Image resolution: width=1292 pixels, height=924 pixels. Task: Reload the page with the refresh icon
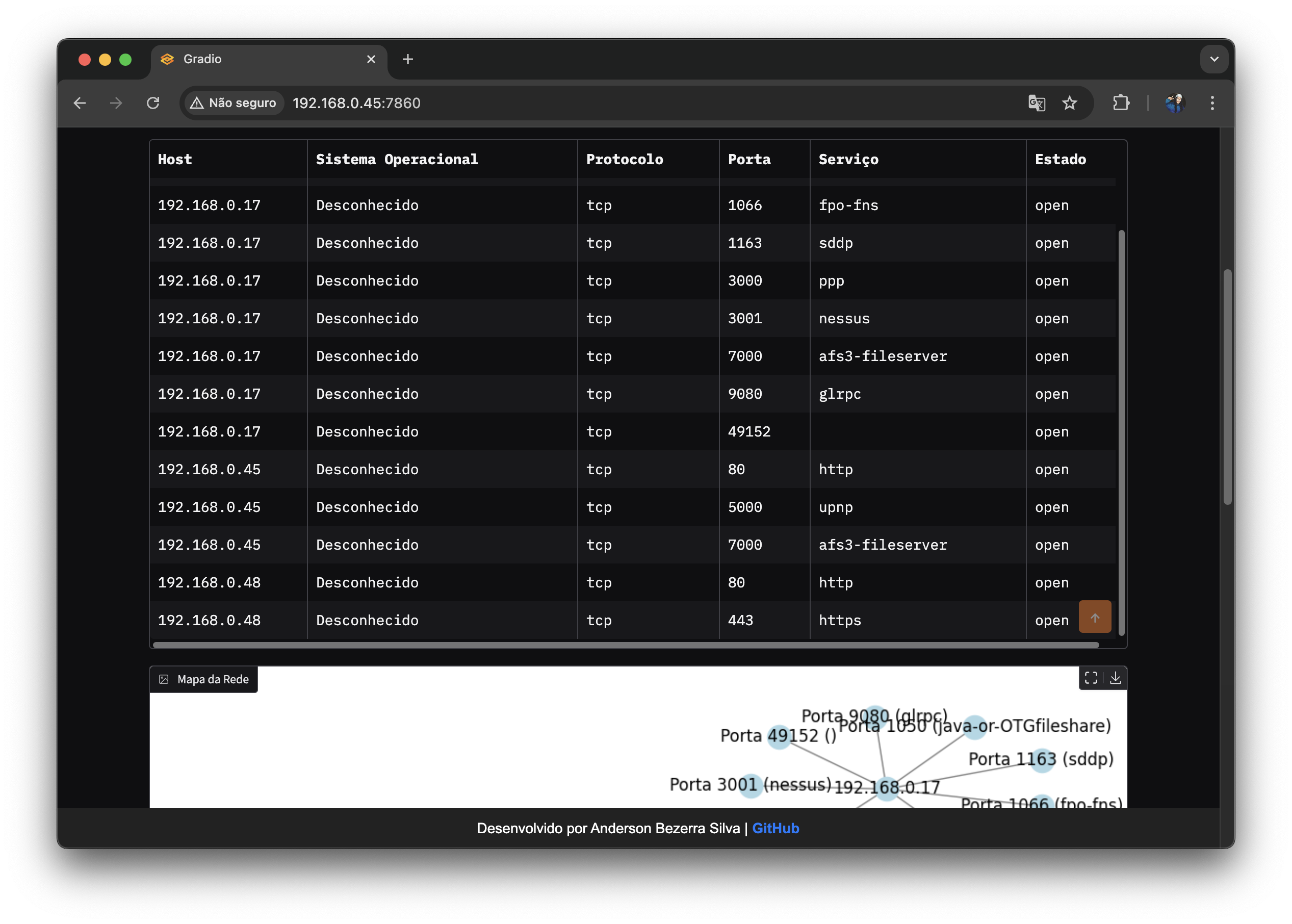point(153,103)
